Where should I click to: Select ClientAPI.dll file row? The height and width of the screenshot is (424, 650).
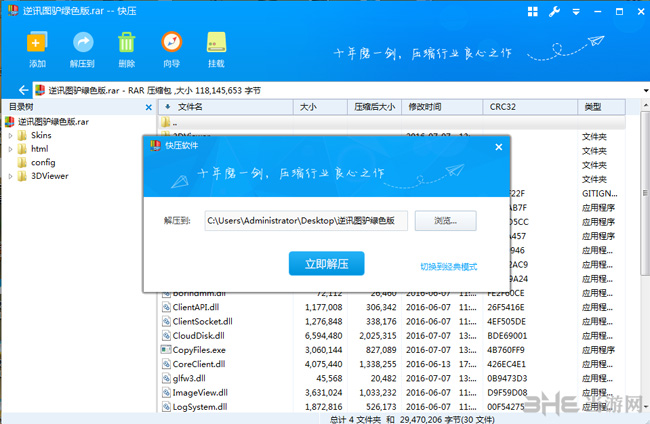pos(392,307)
